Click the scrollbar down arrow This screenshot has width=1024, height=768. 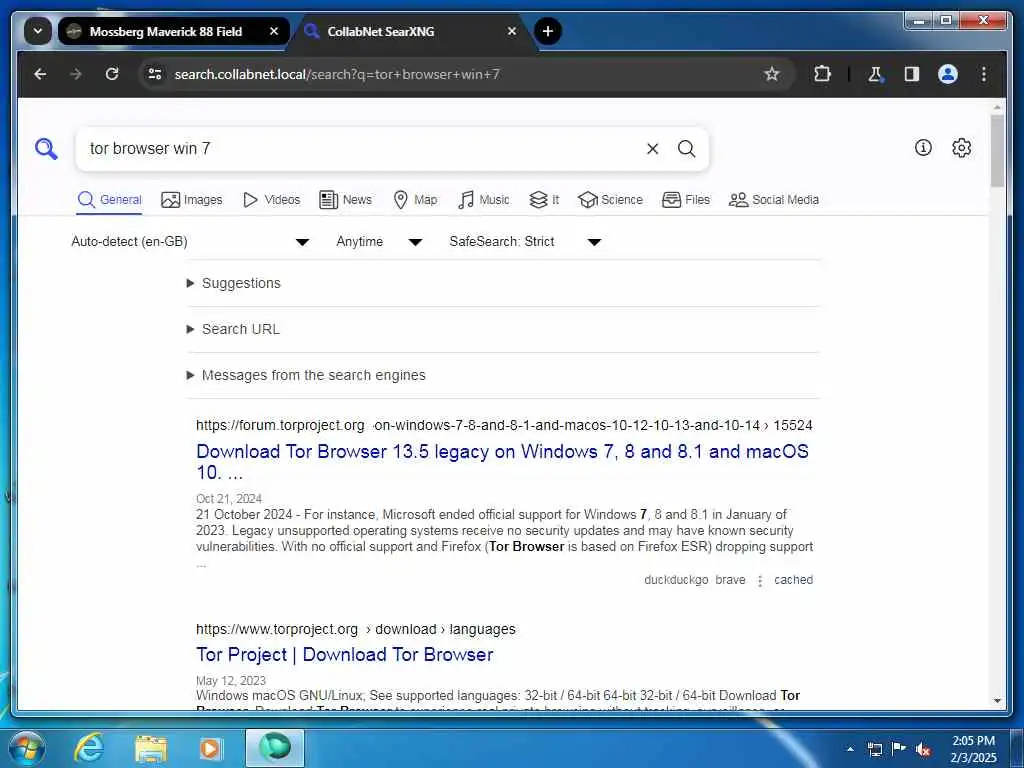point(997,701)
